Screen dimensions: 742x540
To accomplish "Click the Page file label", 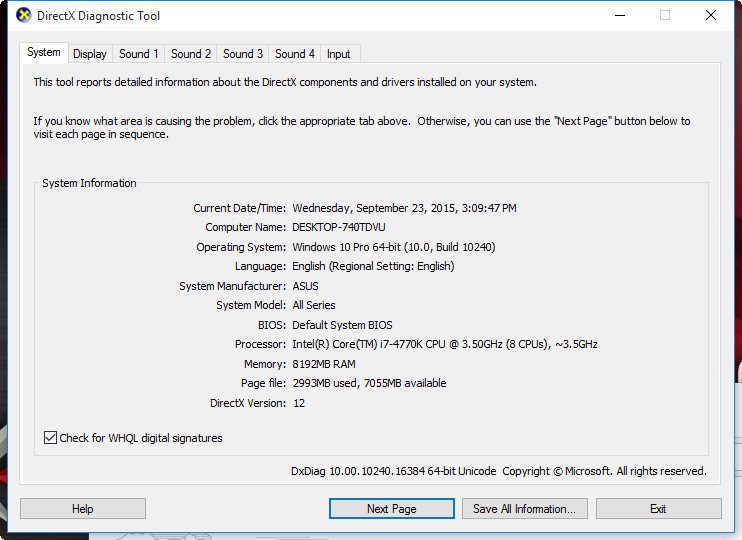I will click(263, 383).
